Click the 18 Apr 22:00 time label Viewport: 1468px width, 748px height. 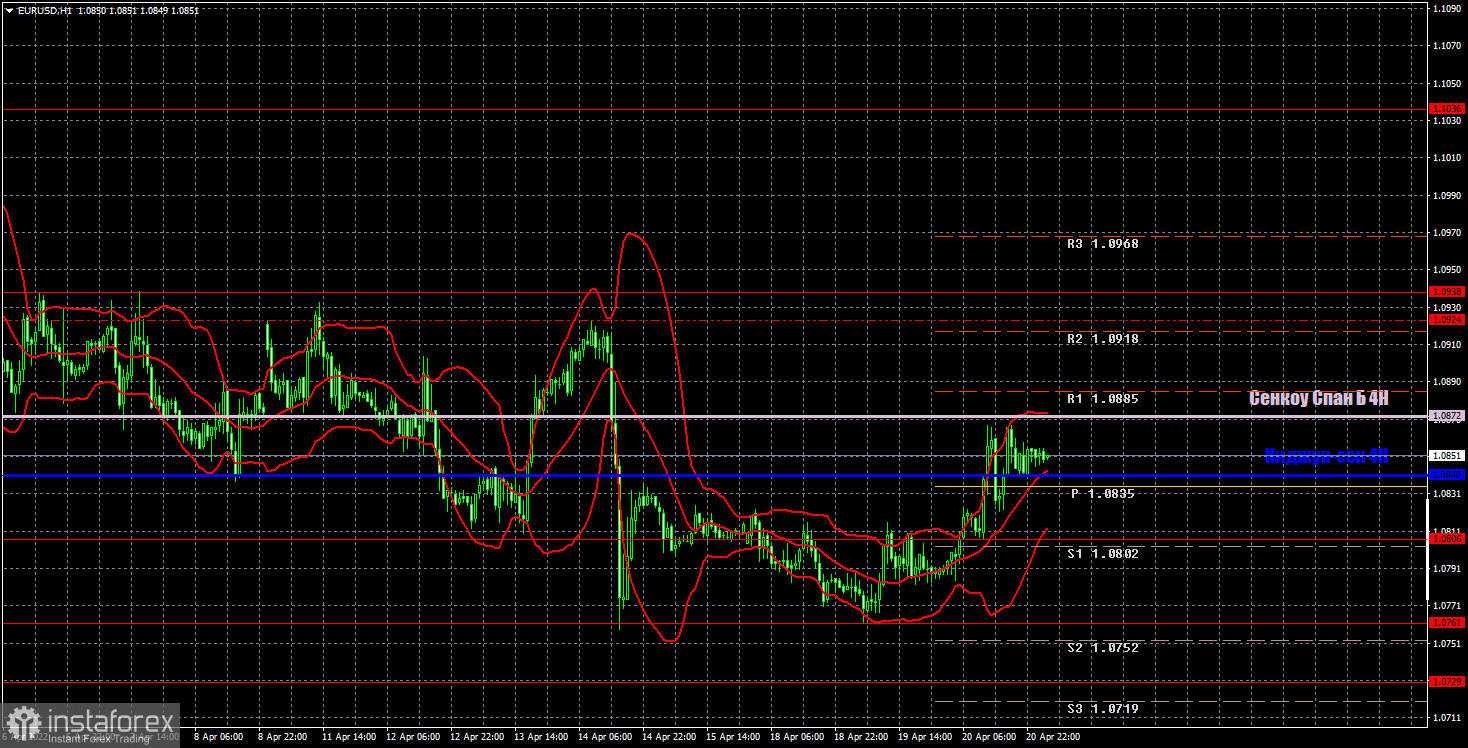pyautogui.click(x=861, y=736)
